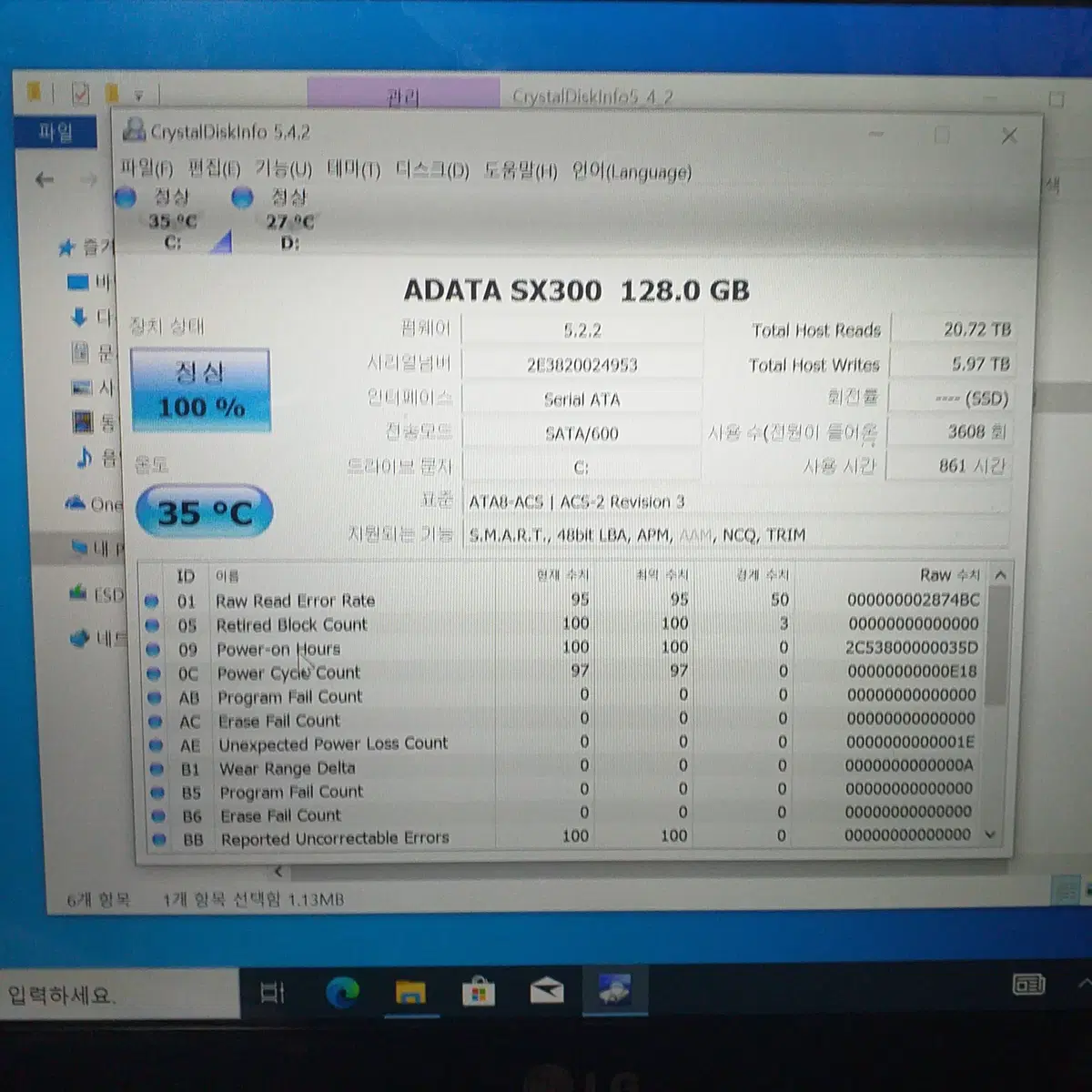Click the Serial ATA interface field

(582, 399)
